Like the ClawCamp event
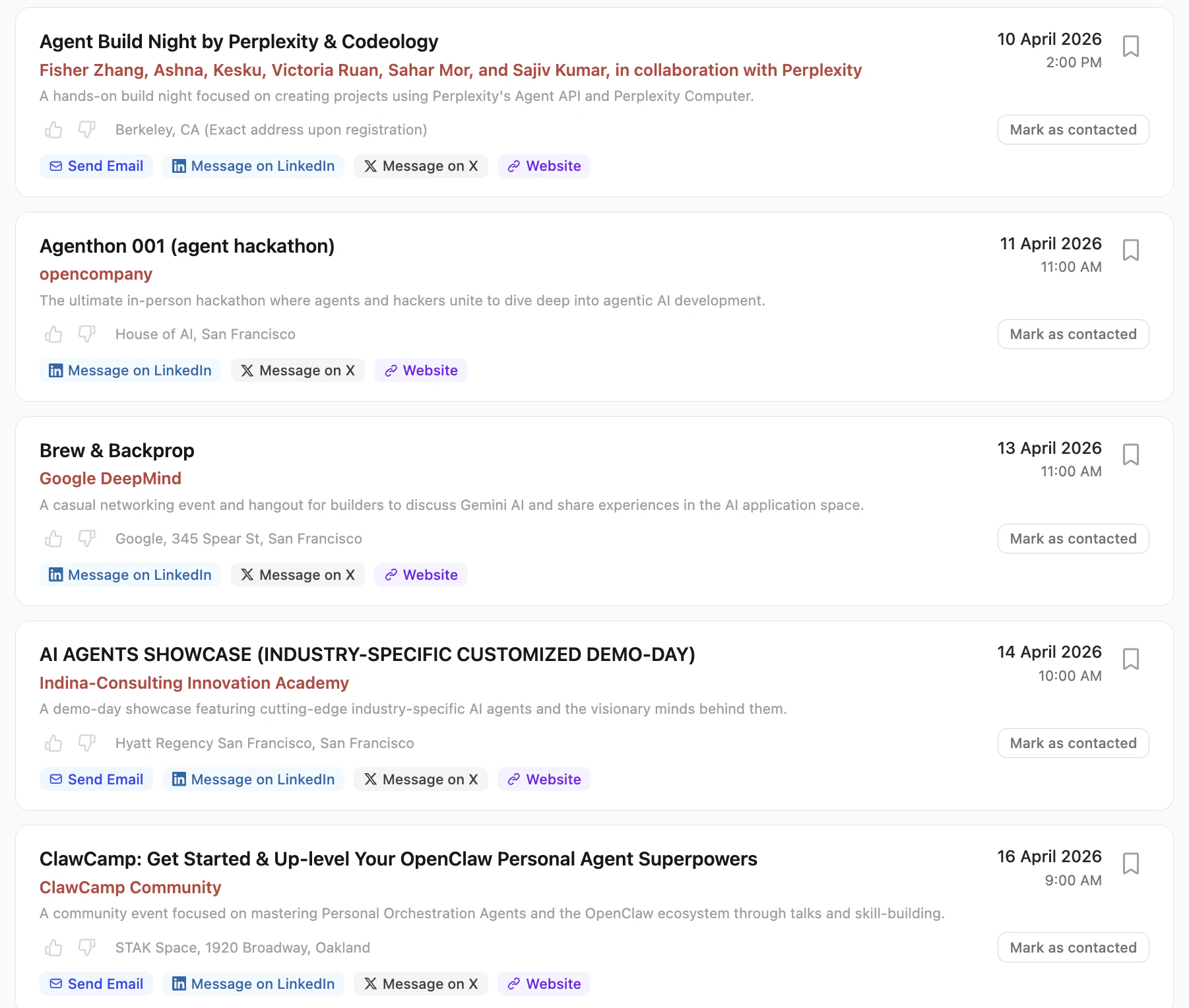Screen dimensions: 1189x1008 (53, 947)
